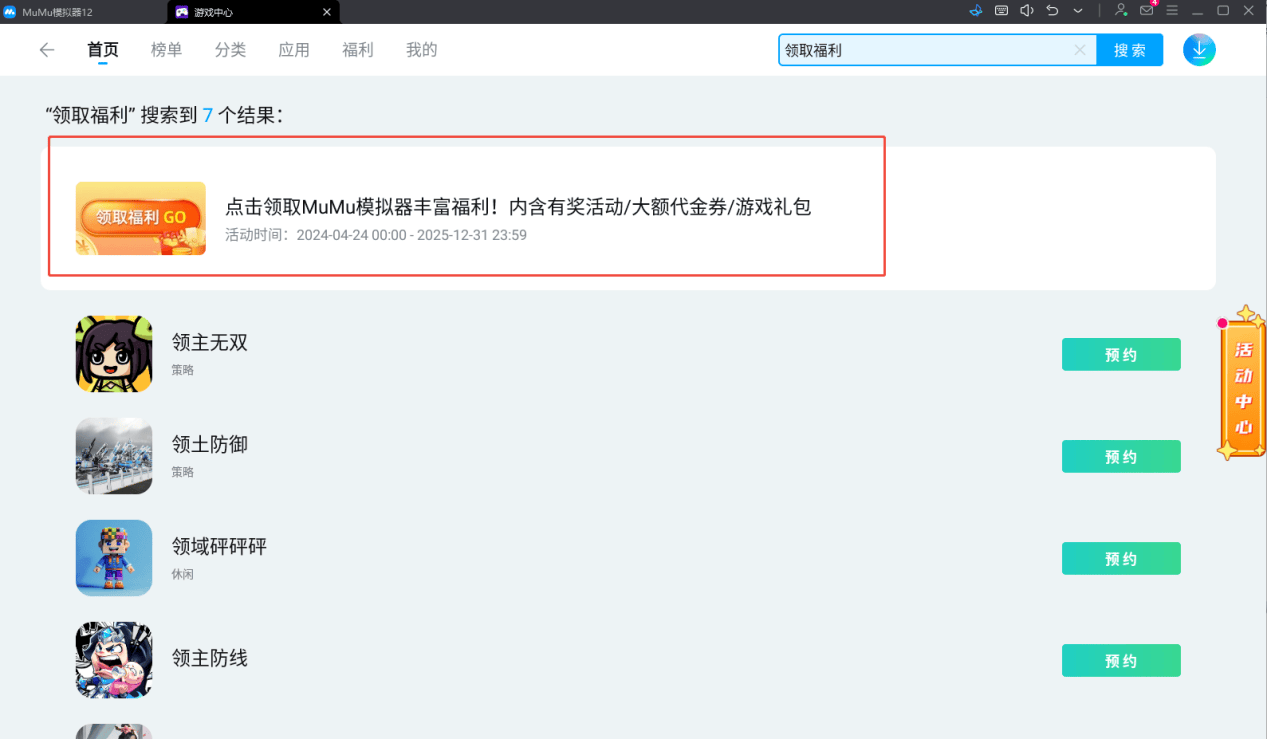Reserve 领主无双 with 预约 button
Viewport: 1267px width, 739px height.
pyautogui.click(x=1121, y=354)
